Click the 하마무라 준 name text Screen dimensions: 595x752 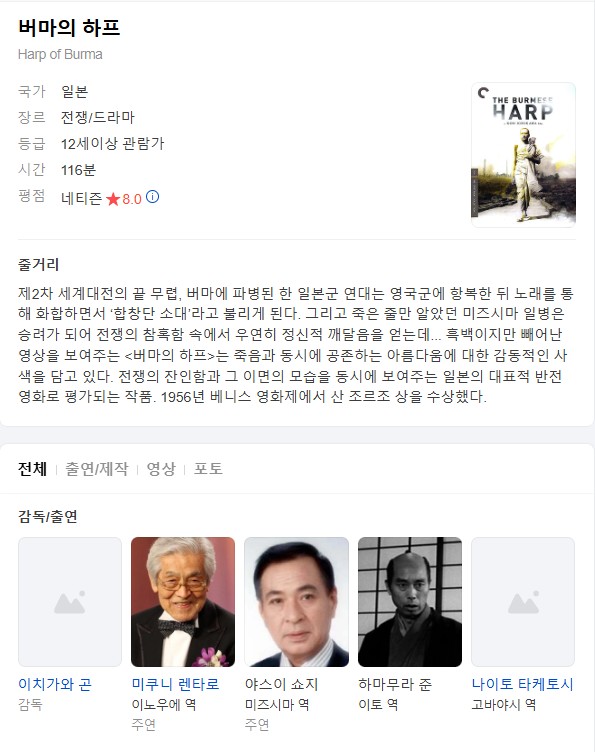pyautogui.click(x=395, y=684)
